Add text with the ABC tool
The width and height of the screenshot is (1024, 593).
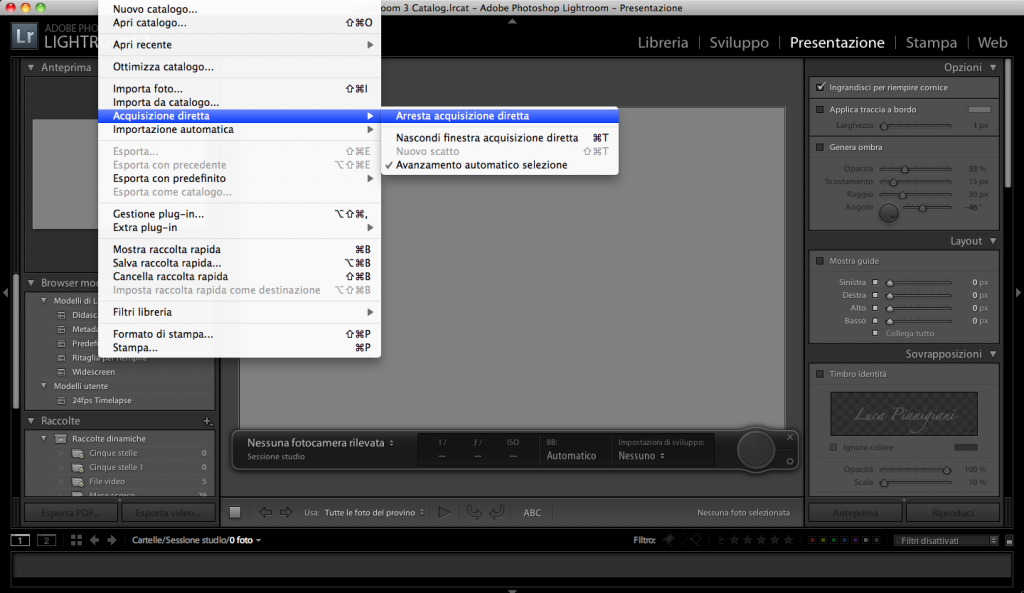(x=532, y=513)
